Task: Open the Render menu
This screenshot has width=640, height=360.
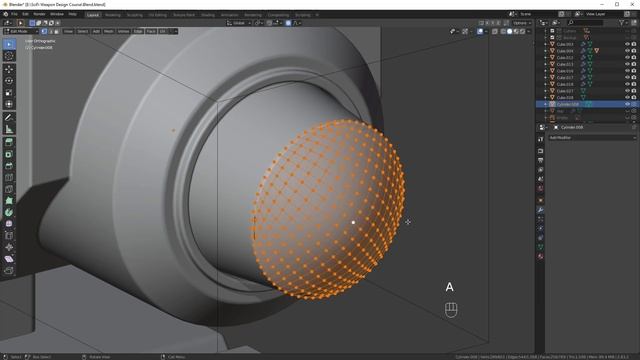Action: pyautogui.click(x=39, y=14)
